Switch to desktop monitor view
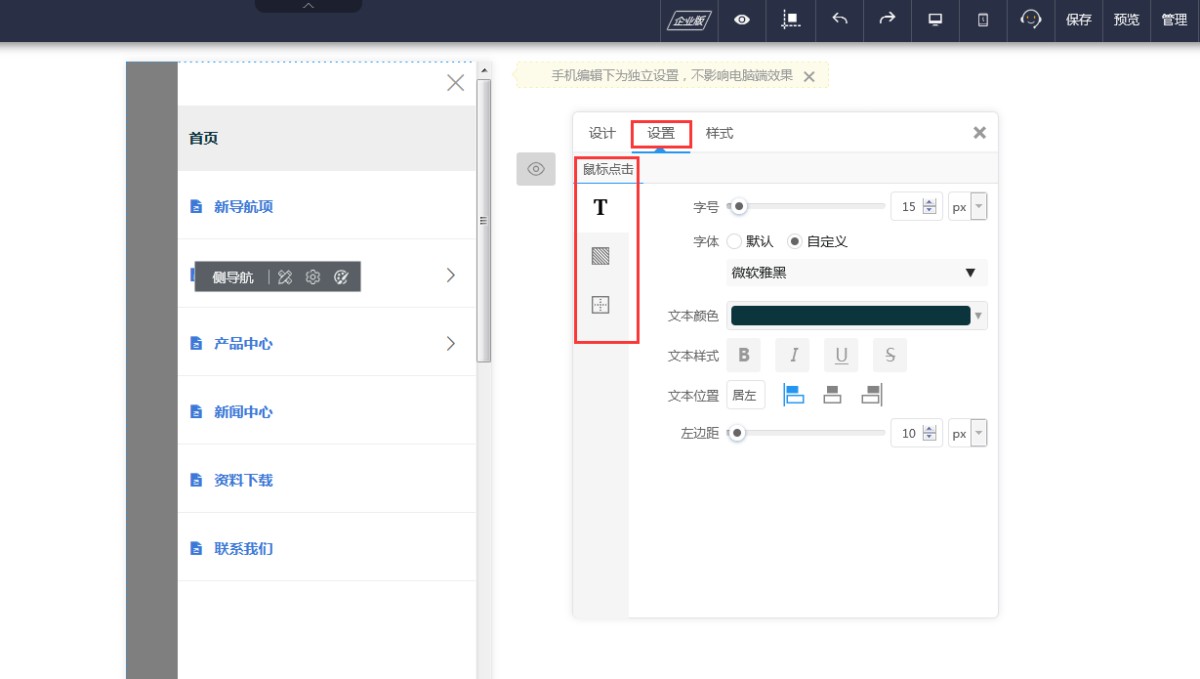The height and width of the screenshot is (679, 1200). click(935, 20)
